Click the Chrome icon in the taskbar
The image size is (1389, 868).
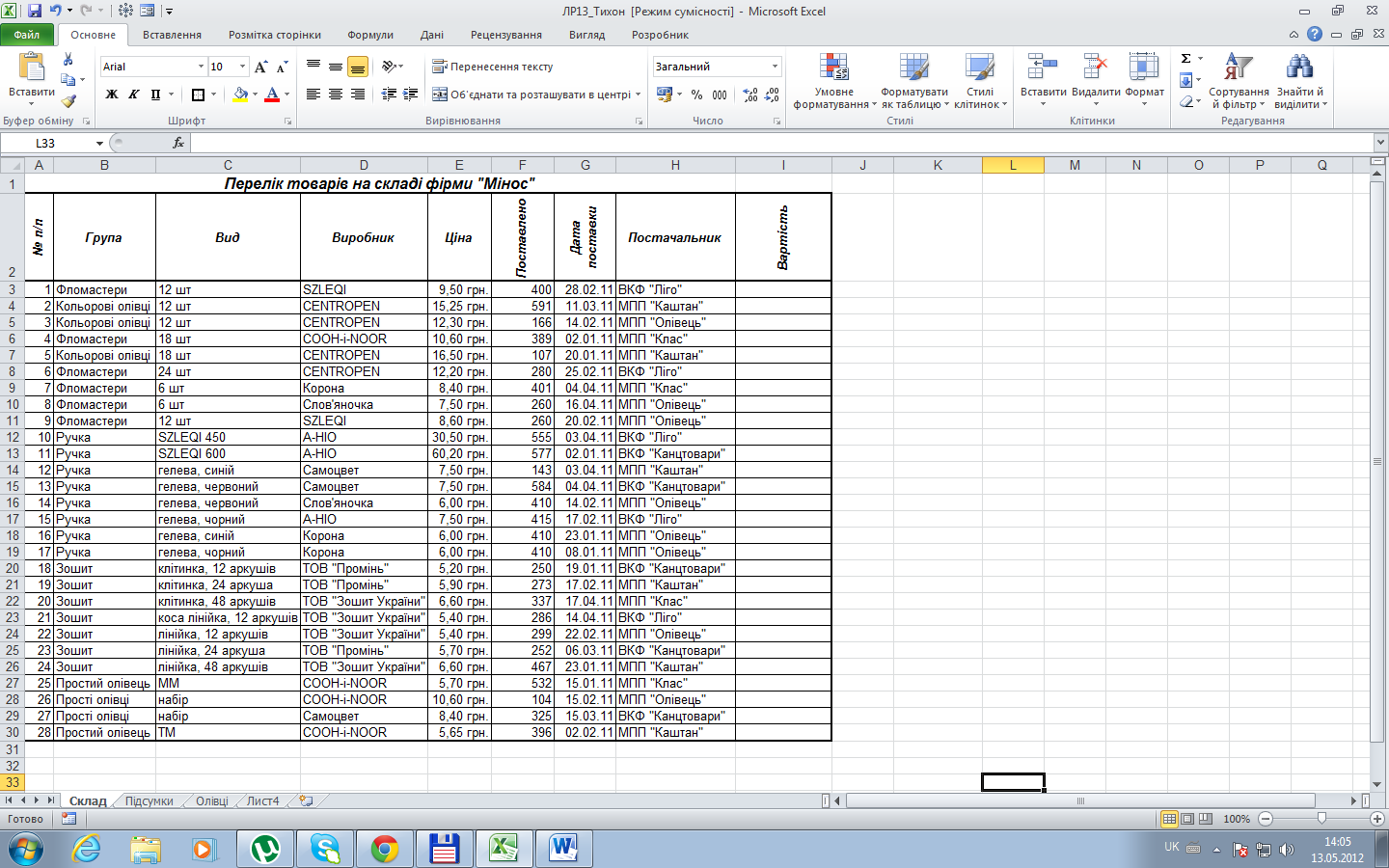pyautogui.click(x=384, y=849)
